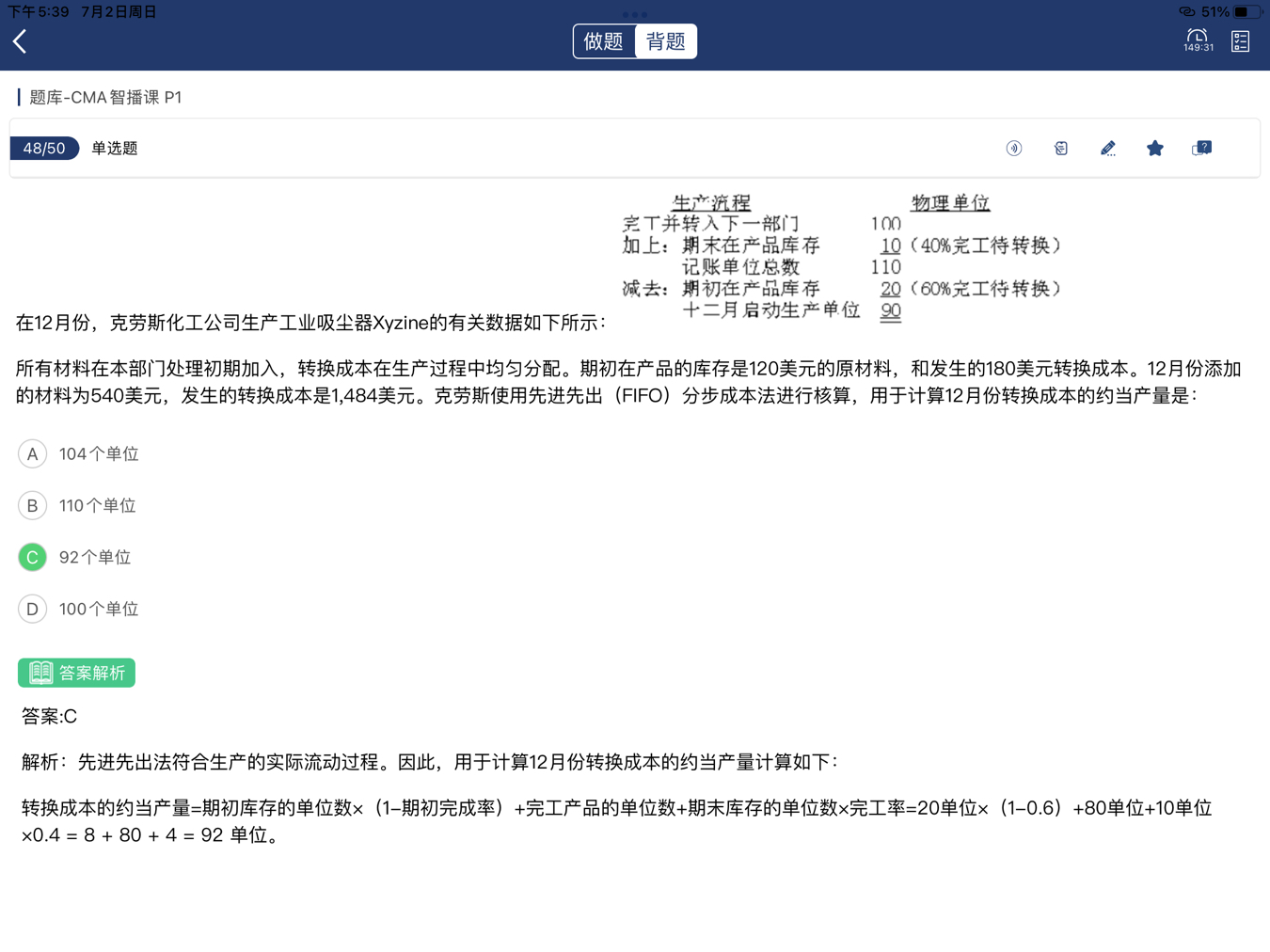
Task: Play audio with the sound-wave icon
Action: 1013,149
